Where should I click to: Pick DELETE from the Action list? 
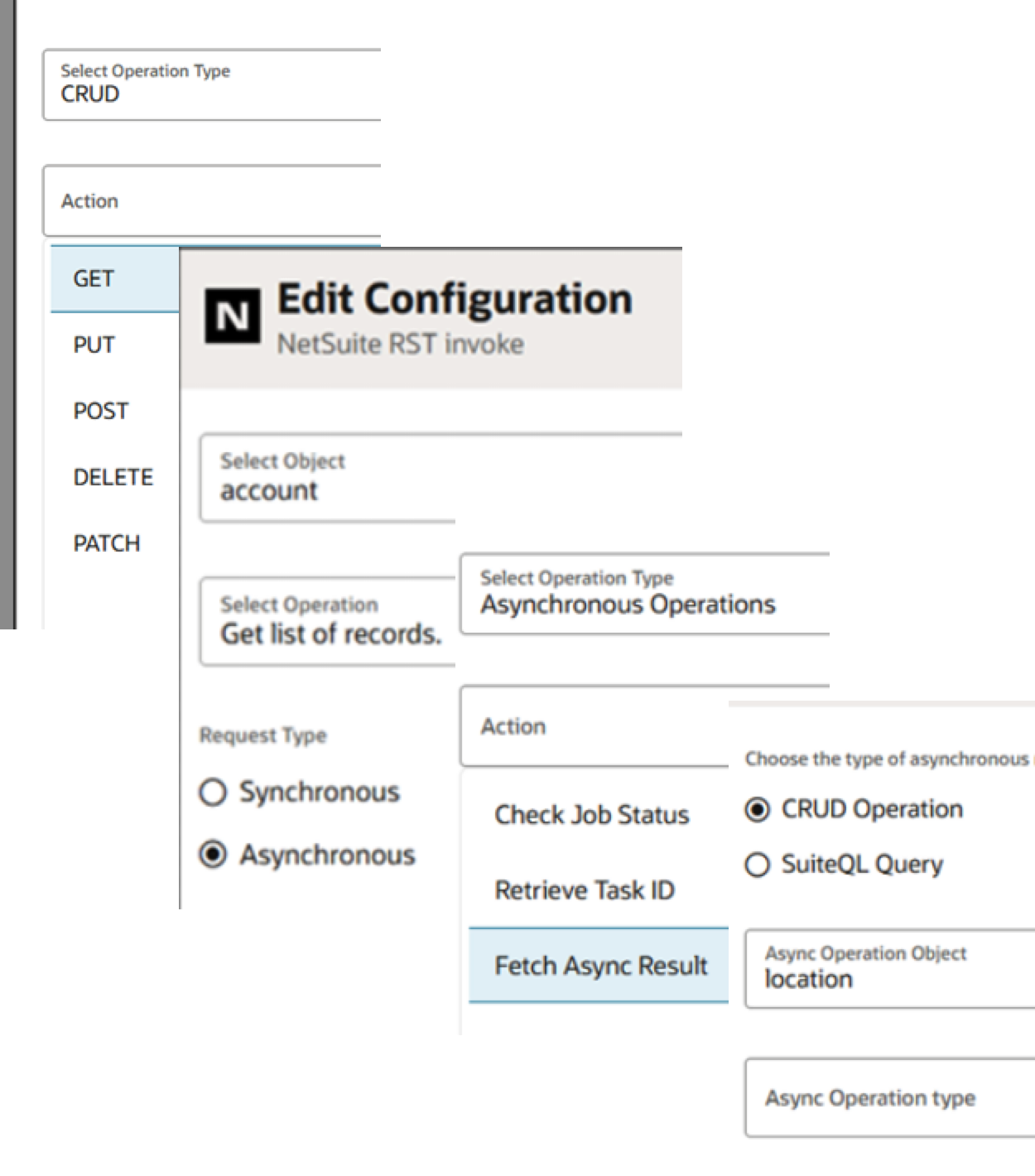pos(114,478)
